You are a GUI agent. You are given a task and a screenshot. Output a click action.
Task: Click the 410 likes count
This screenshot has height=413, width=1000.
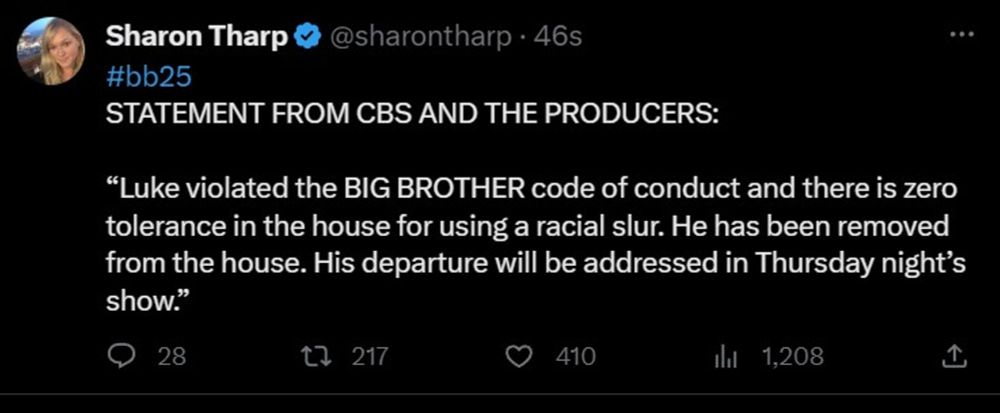click(x=575, y=356)
